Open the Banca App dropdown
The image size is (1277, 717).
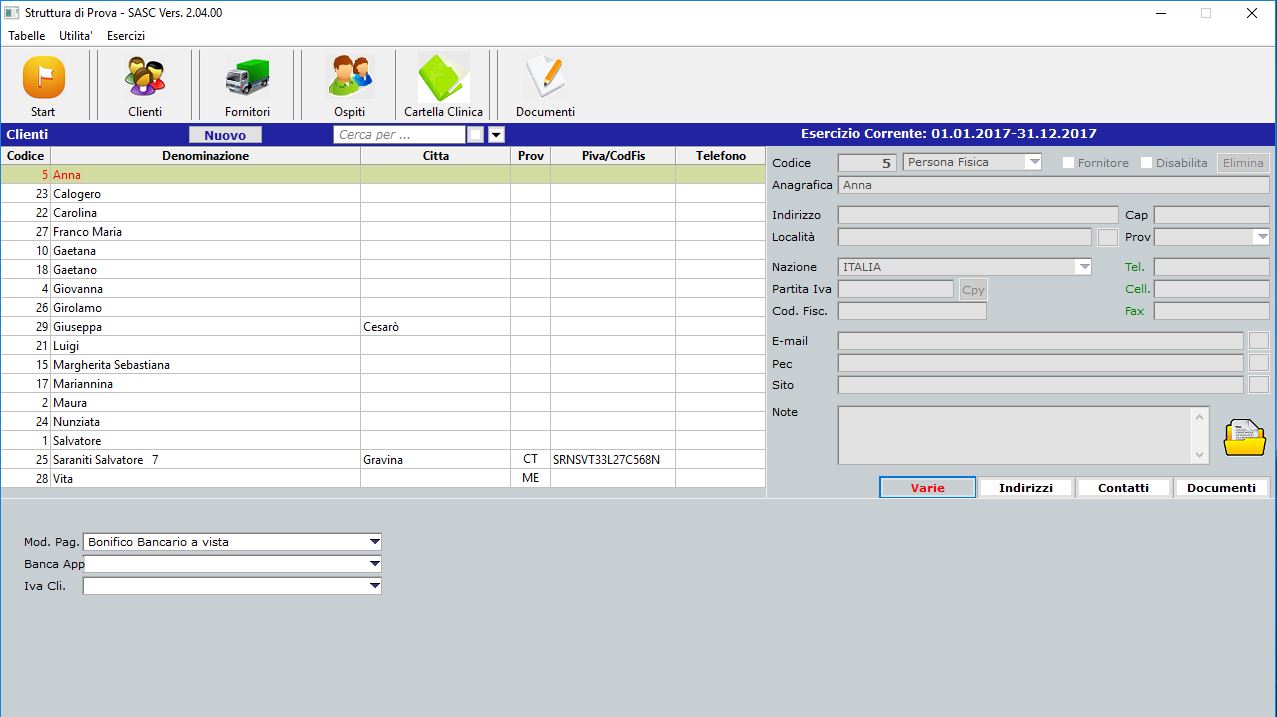(x=374, y=564)
